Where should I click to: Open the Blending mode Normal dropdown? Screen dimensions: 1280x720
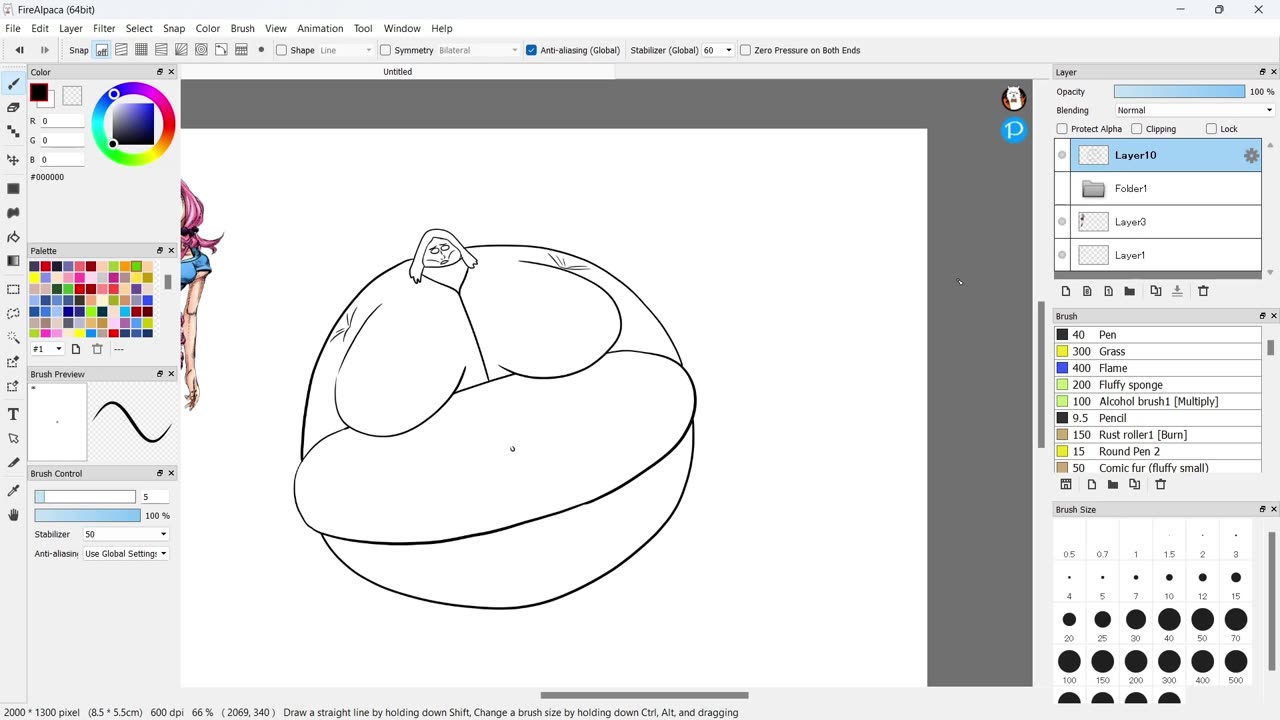coord(1194,110)
